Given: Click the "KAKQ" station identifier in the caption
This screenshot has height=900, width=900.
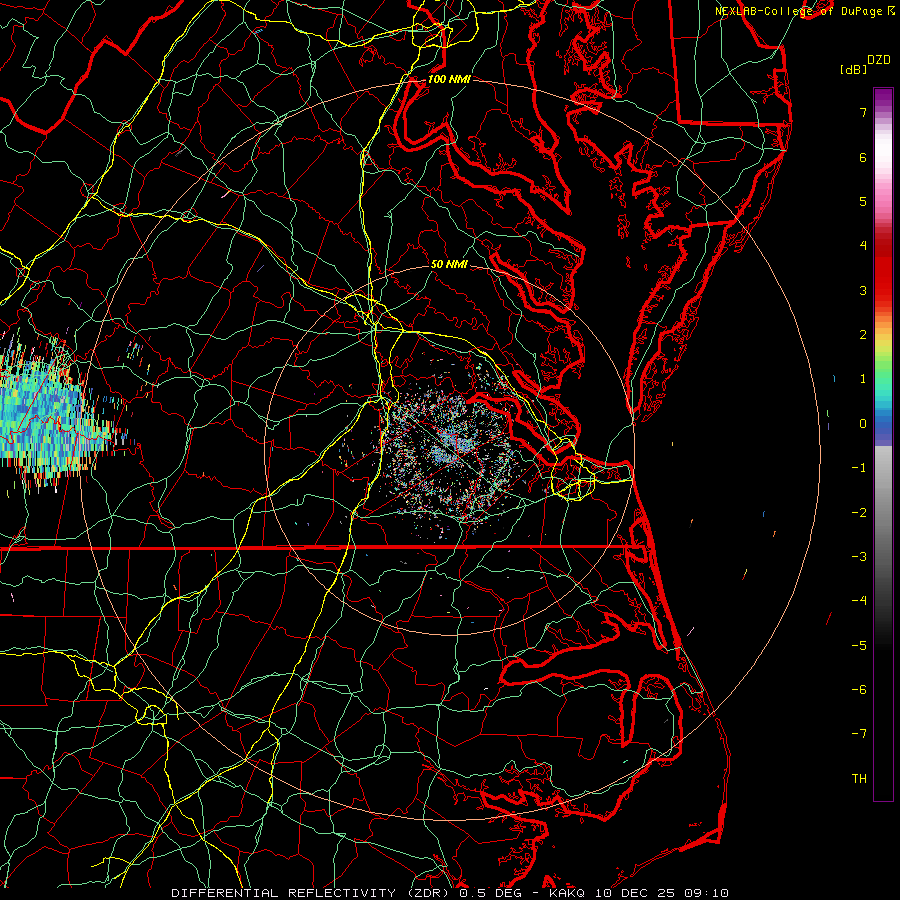Looking at the screenshot, I should (567, 893).
